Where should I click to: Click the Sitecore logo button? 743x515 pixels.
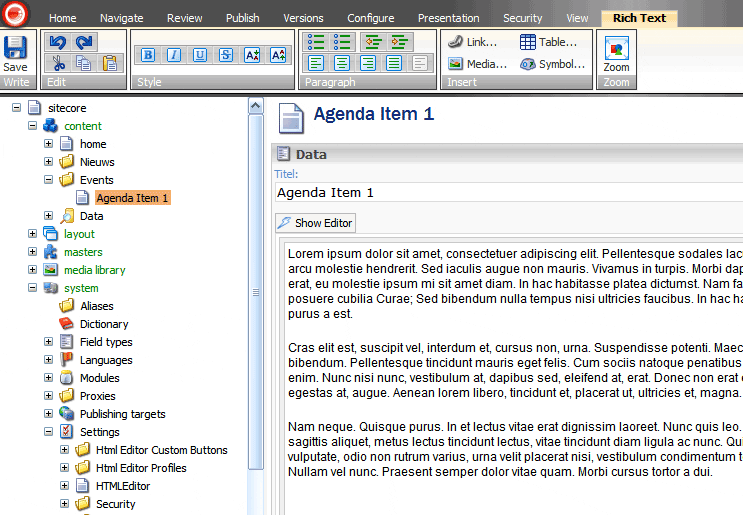pyautogui.click(x=14, y=14)
